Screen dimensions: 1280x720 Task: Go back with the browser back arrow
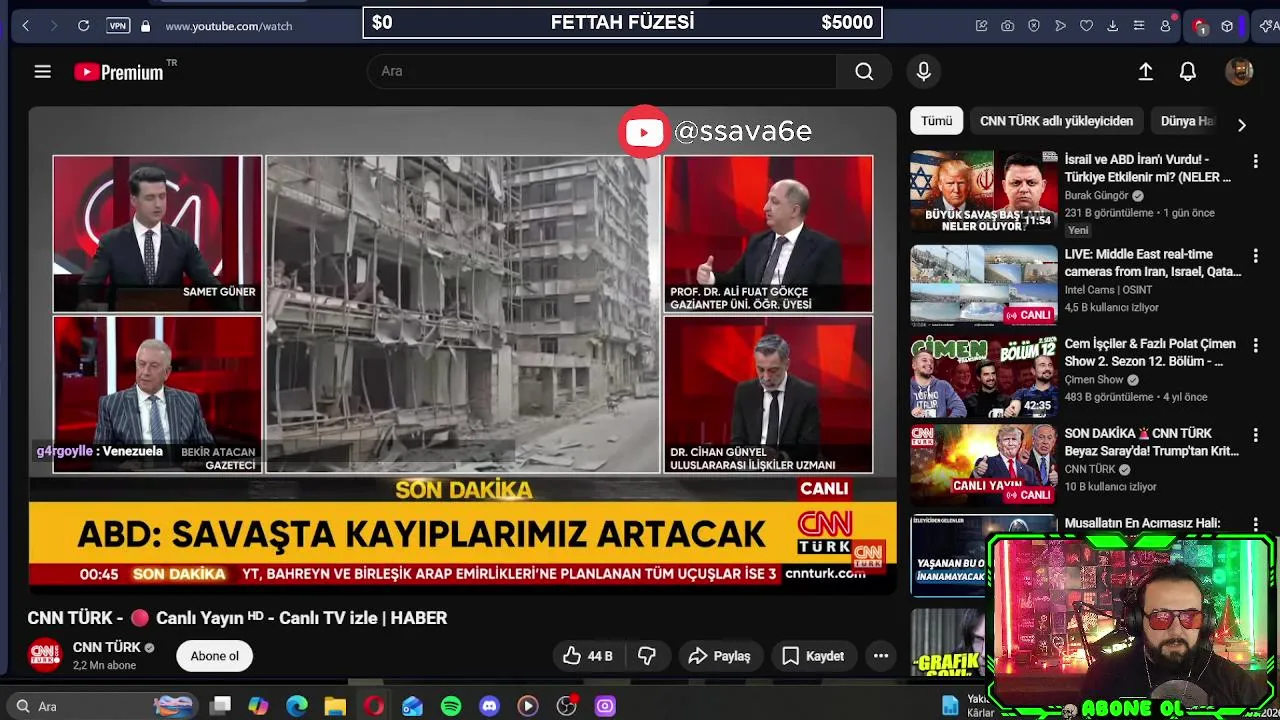tap(26, 26)
